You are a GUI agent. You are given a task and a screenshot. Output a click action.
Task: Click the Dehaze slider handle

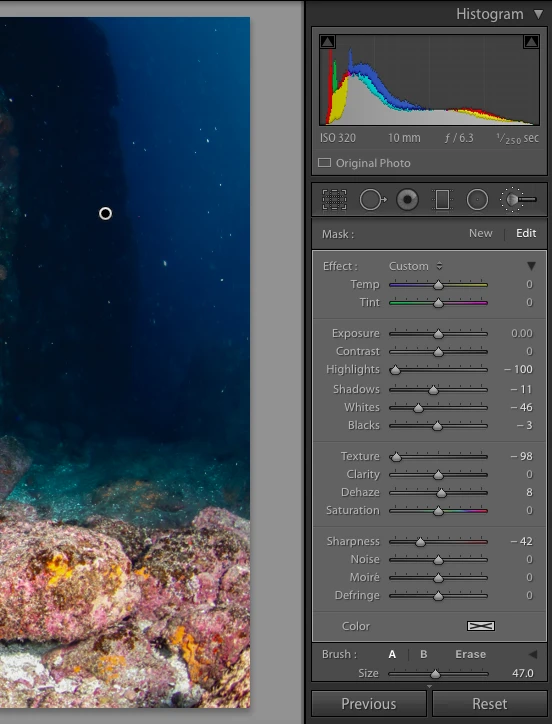coord(441,493)
